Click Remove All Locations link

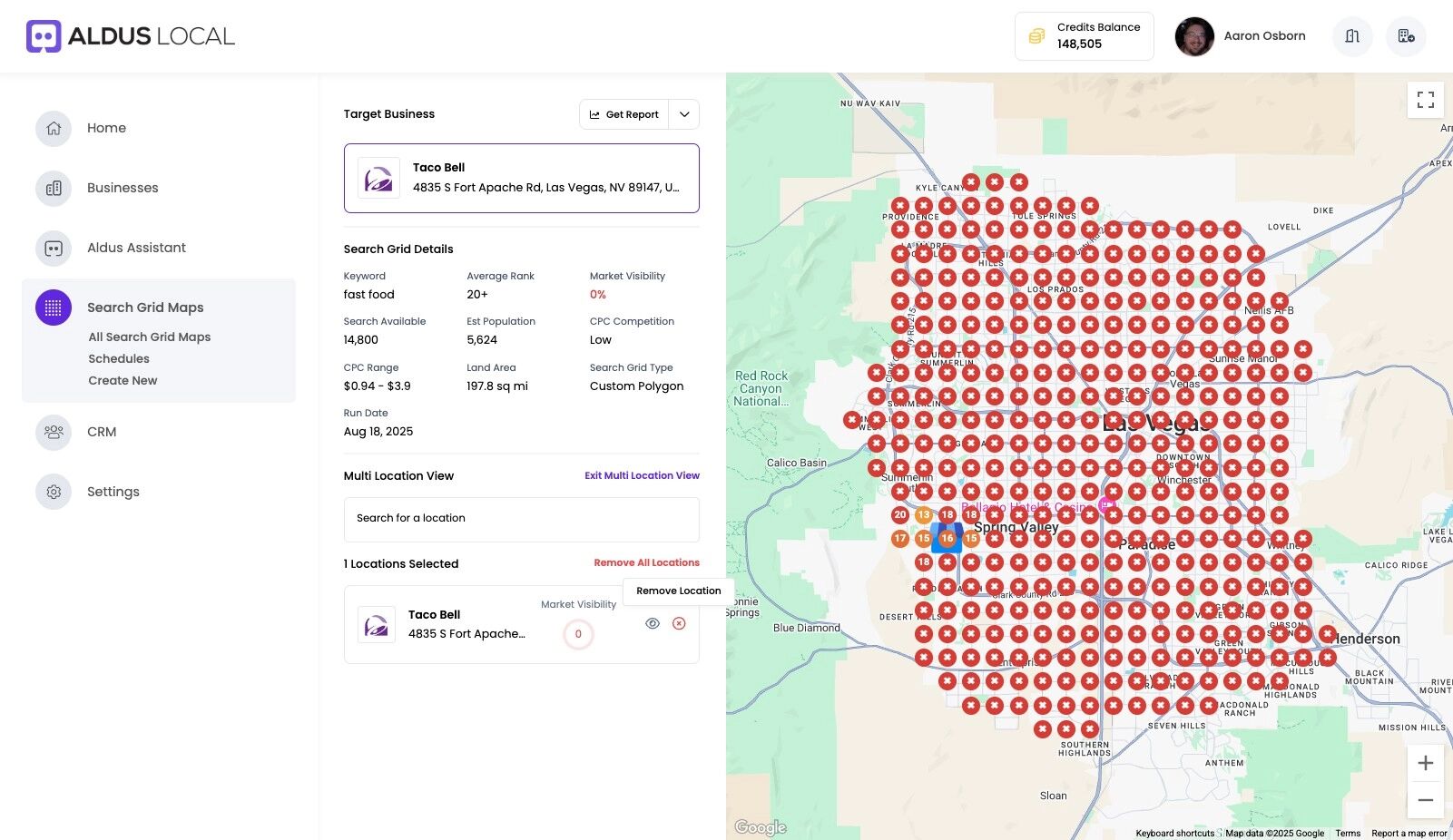point(647,562)
